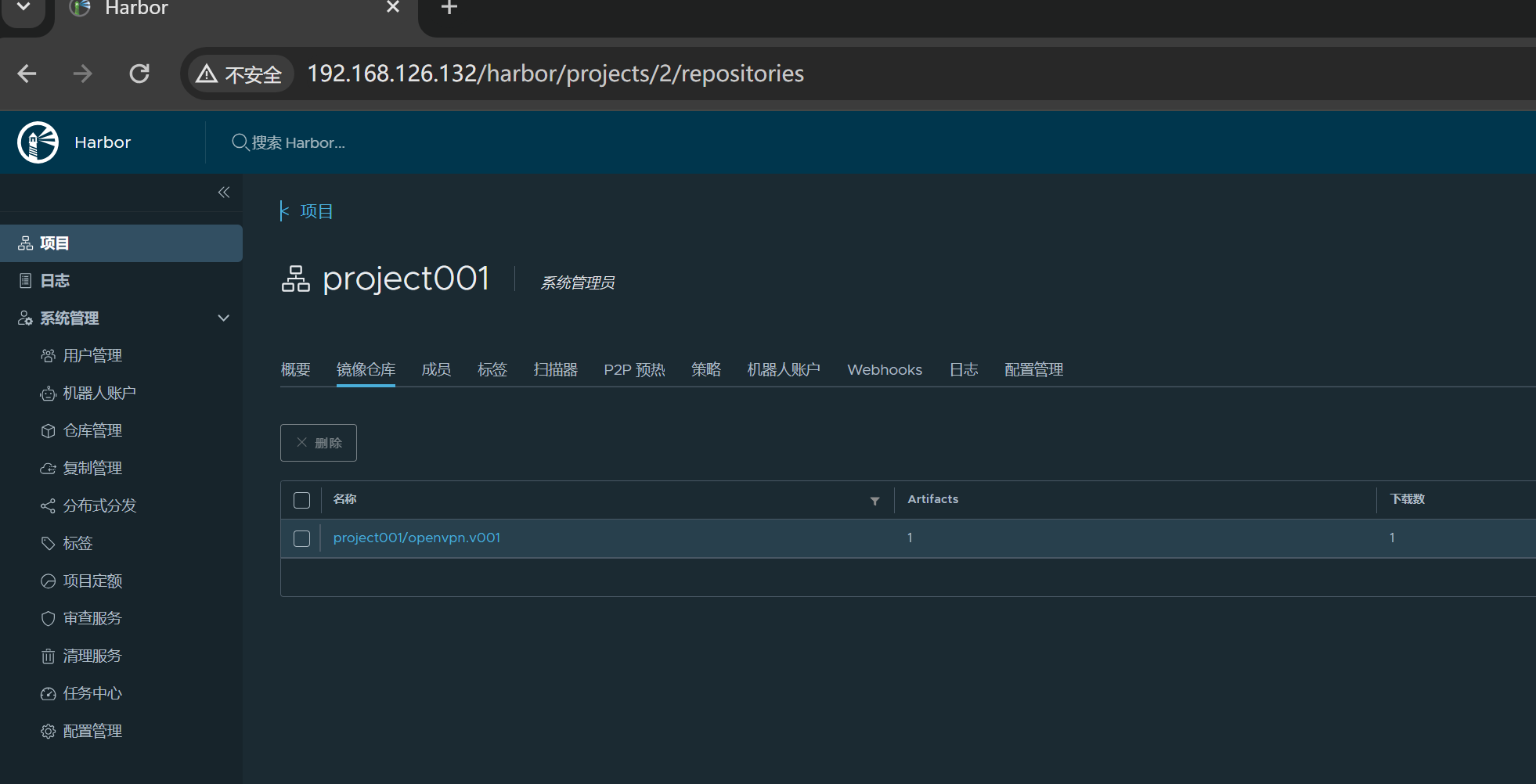The height and width of the screenshot is (784, 1536).
Task: Reload the page in the browser
Action: pyautogui.click(x=139, y=74)
